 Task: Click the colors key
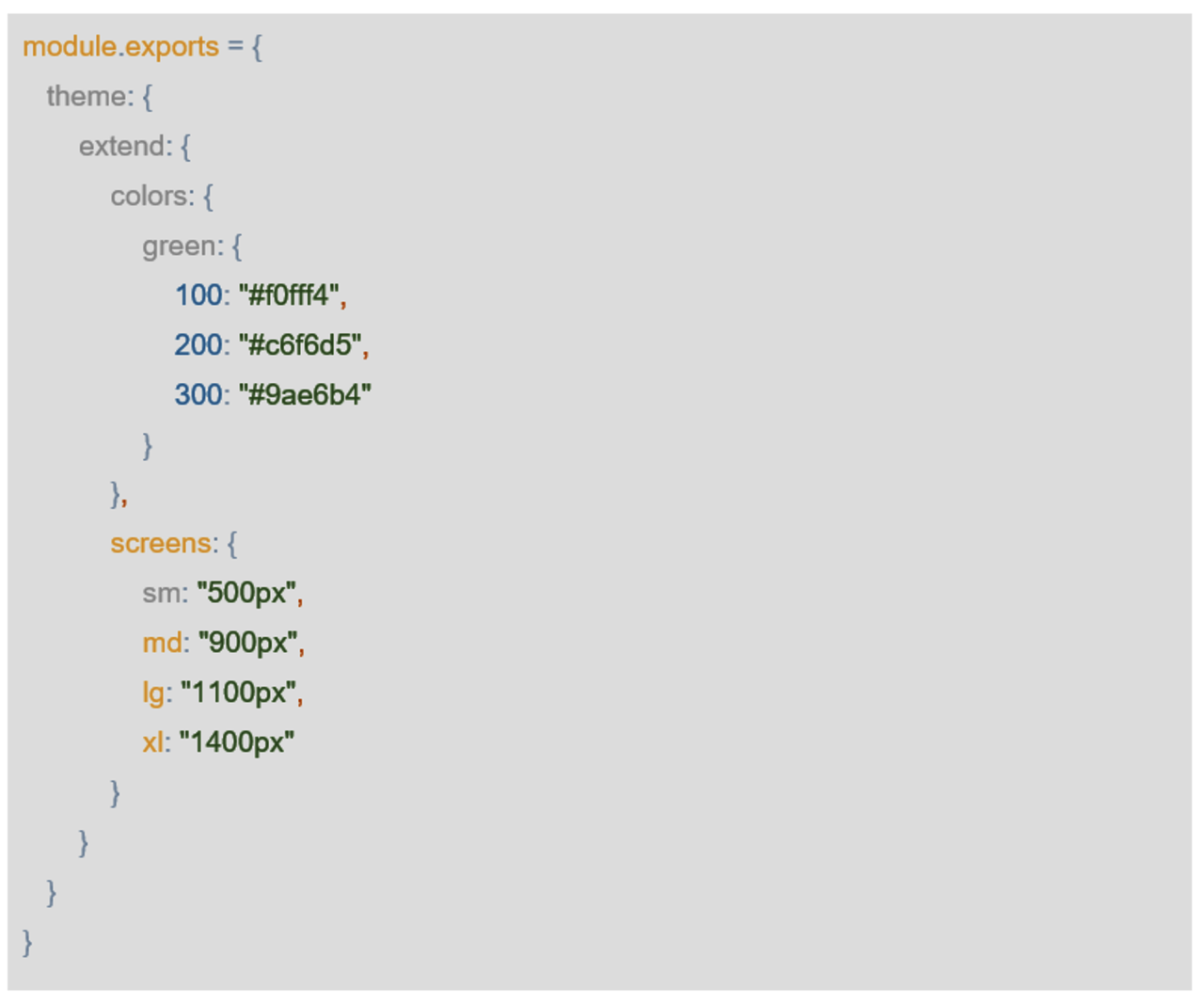coord(150,196)
